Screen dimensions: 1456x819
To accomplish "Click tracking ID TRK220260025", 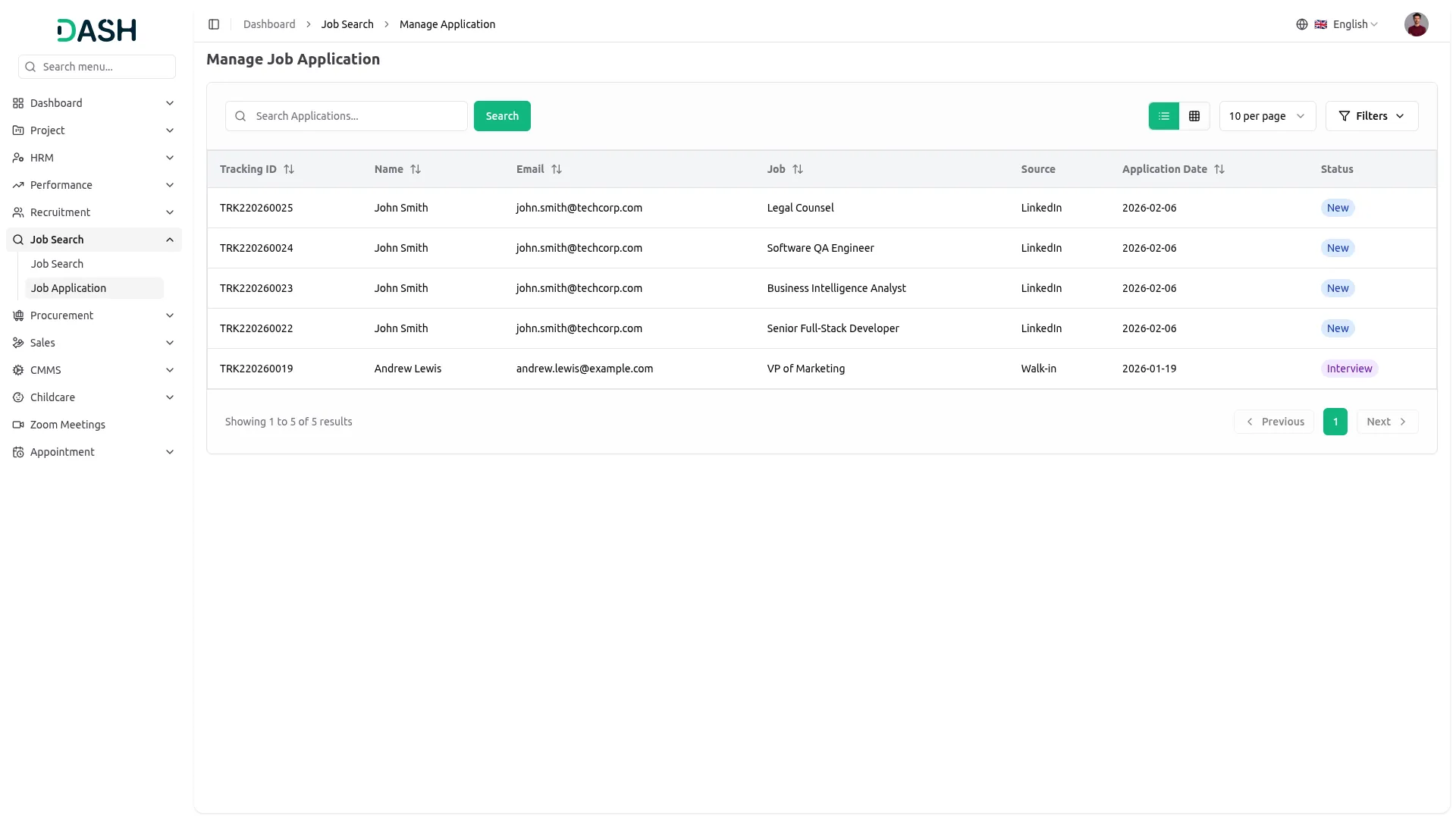I will (256, 208).
